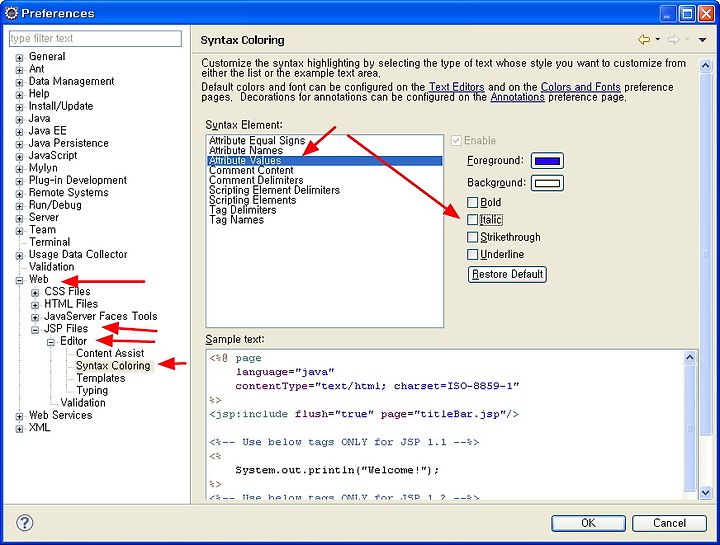Viewport: 720px width, 545px height.
Task: Select Typing under JSP Editor
Action: point(92,390)
